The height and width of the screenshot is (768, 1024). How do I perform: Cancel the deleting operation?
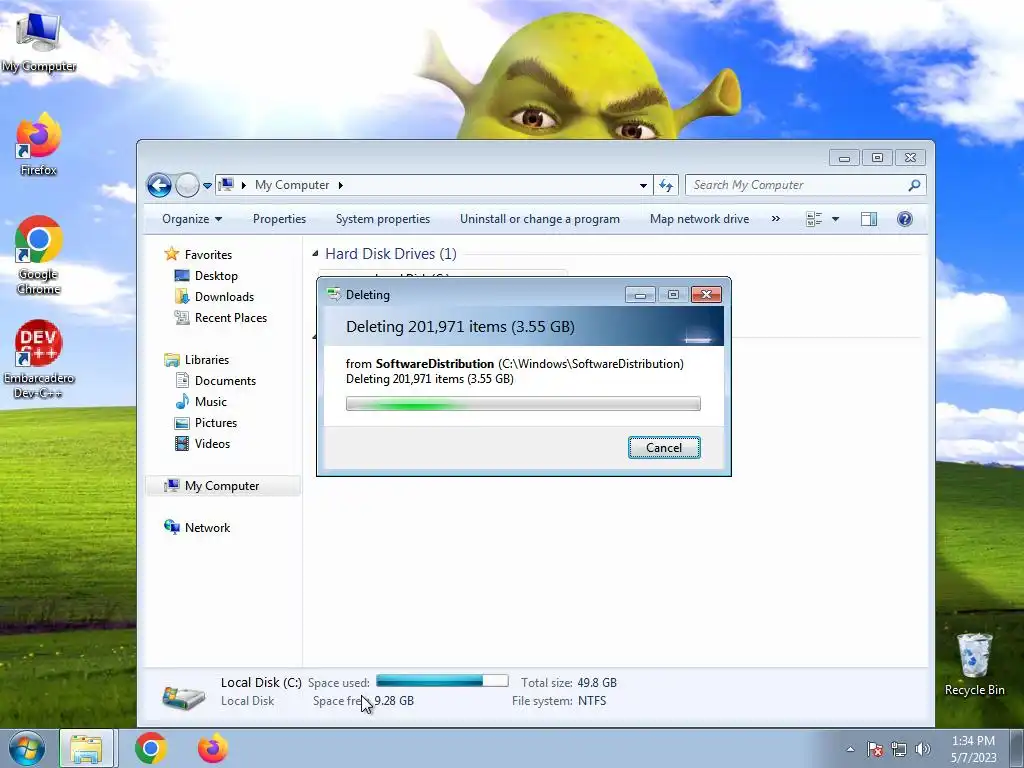(664, 447)
